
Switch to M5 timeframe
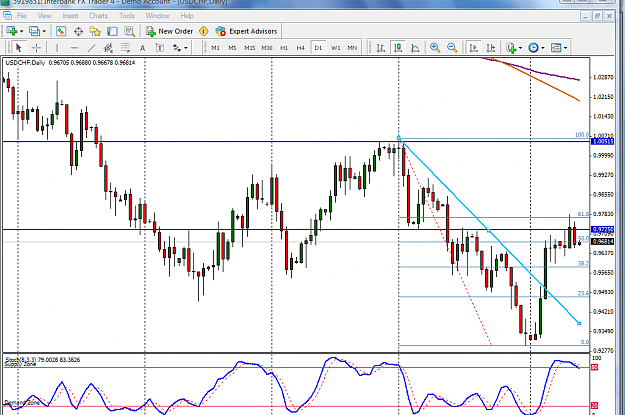pyautogui.click(x=232, y=48)
